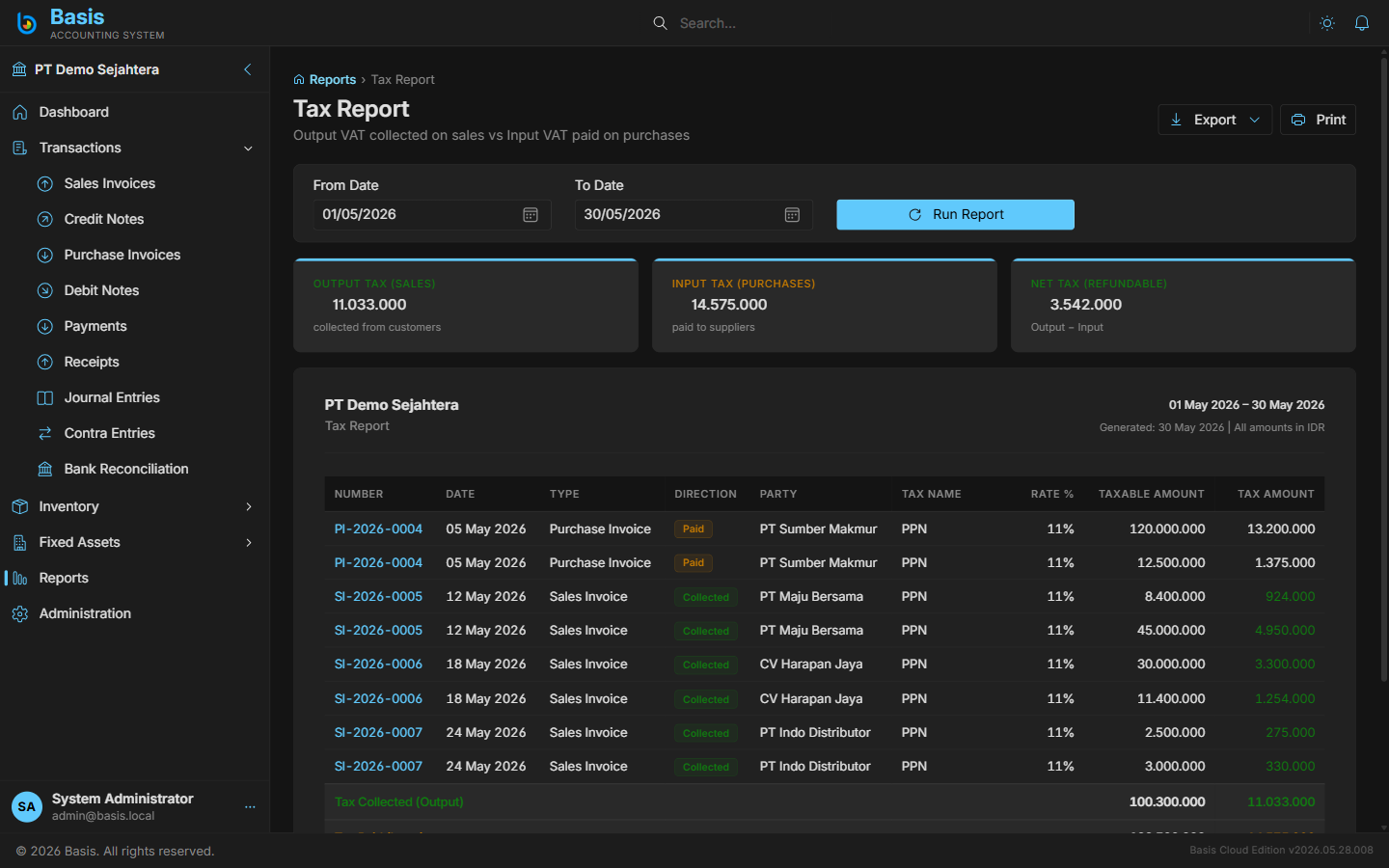1389x868 pixels.
Task: Click the page vertical scrollbar
Action: (x=1384, y=366)
